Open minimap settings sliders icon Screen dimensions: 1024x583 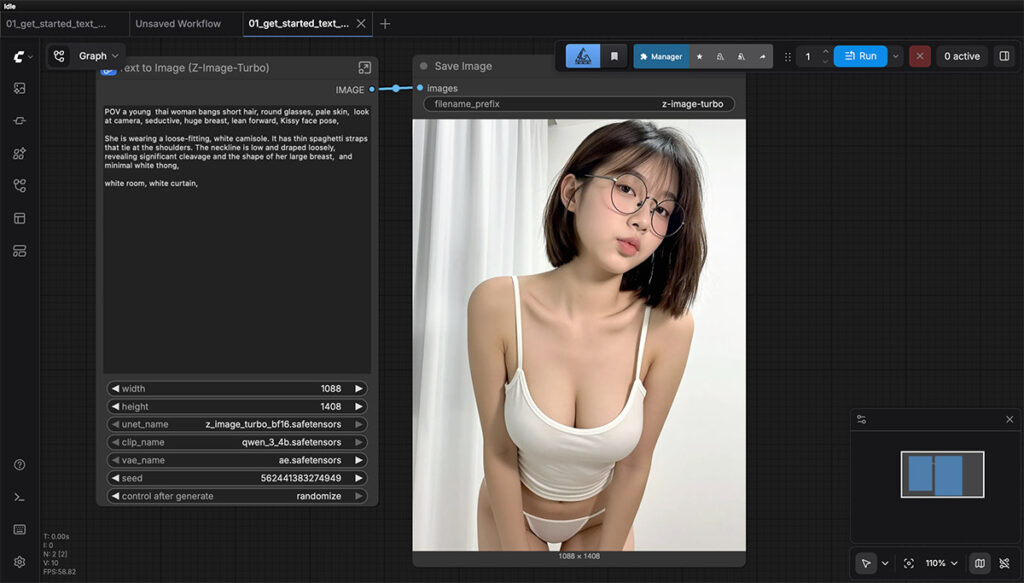point(861,419)
